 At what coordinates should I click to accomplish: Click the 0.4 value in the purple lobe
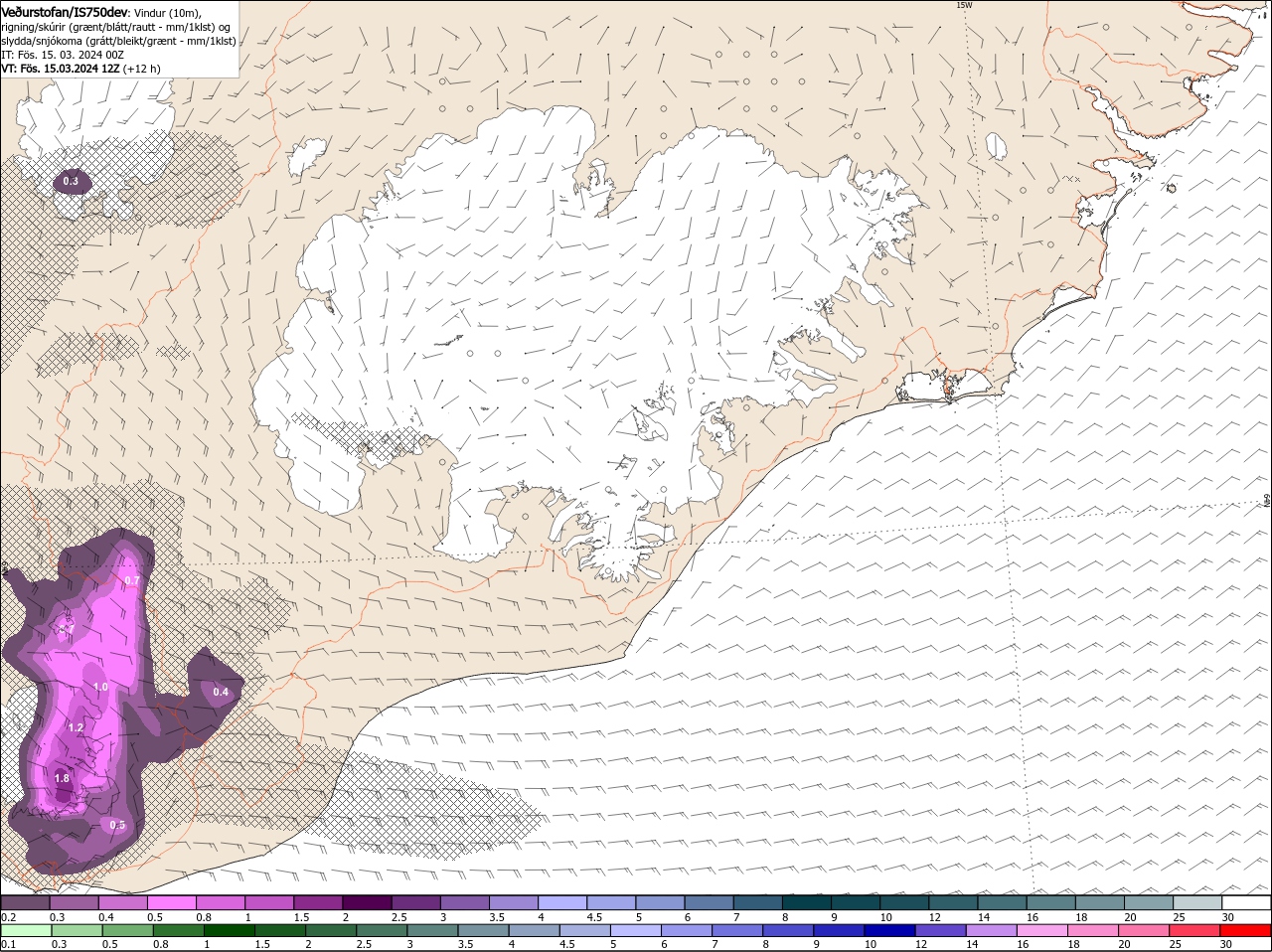click(221, 692)
